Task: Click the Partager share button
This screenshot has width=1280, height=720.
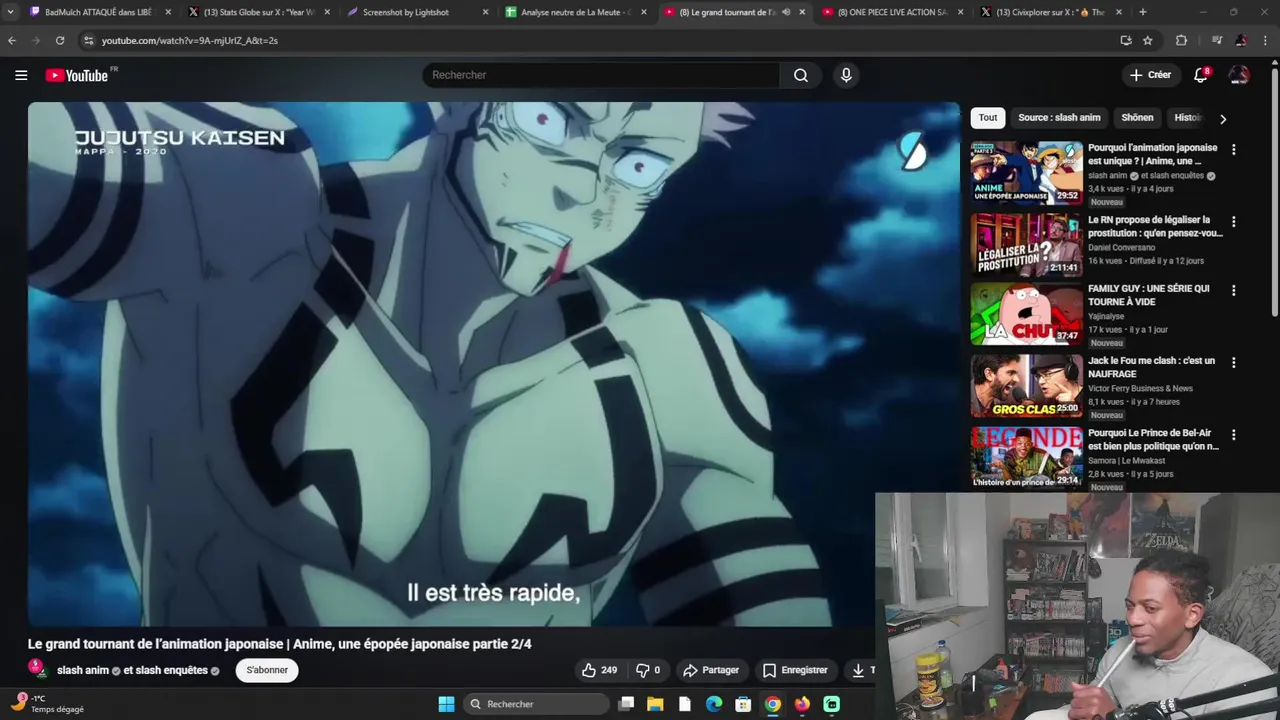Action: [710, 670]
